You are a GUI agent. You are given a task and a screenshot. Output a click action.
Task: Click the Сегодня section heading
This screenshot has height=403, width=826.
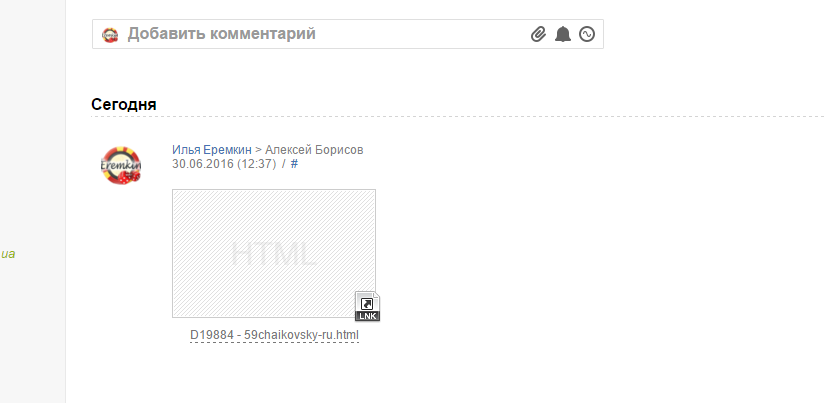pos(124,104)
